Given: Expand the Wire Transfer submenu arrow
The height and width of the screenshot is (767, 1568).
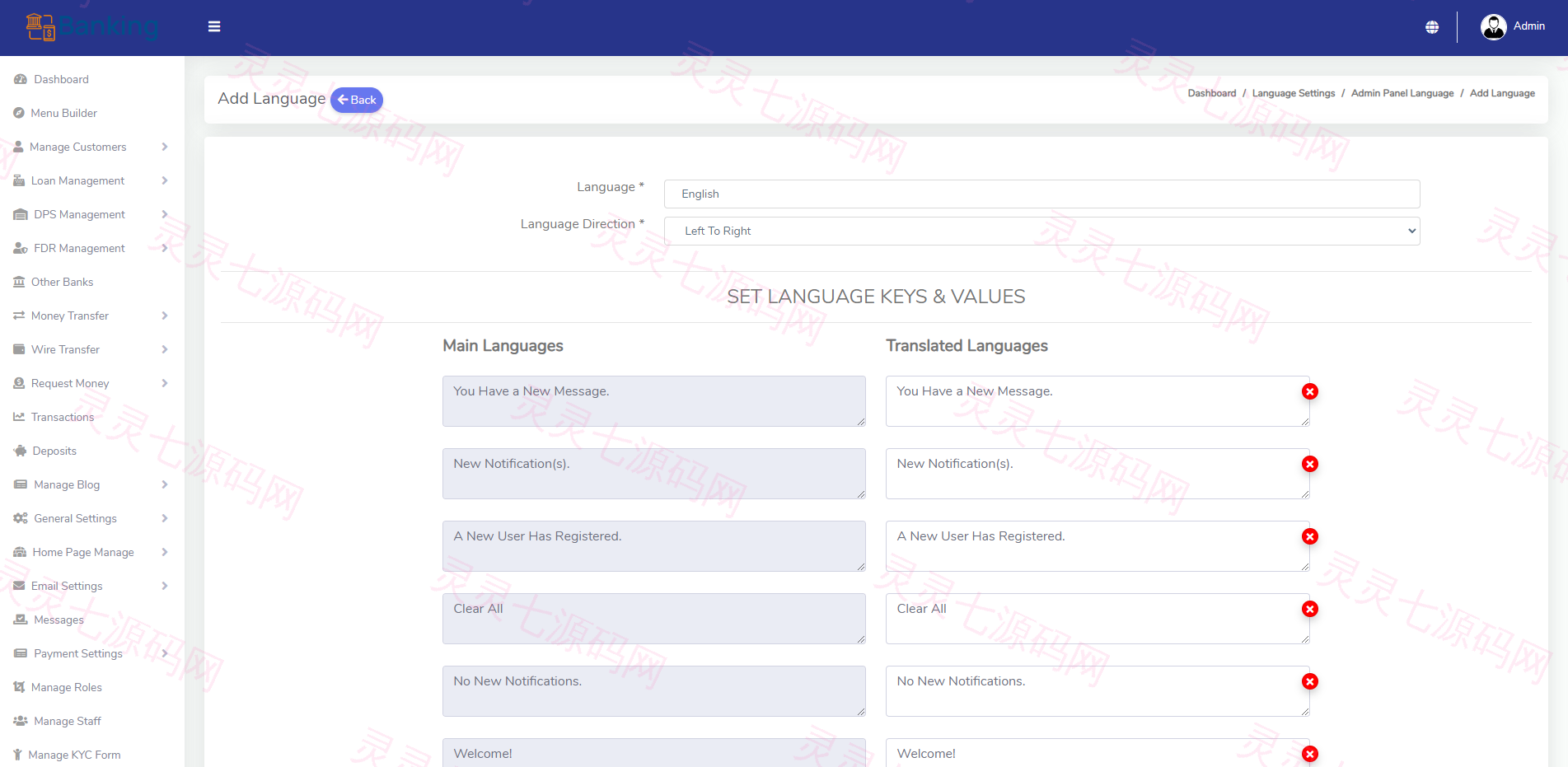Looking at the screenshot, I should coord(165,349).
